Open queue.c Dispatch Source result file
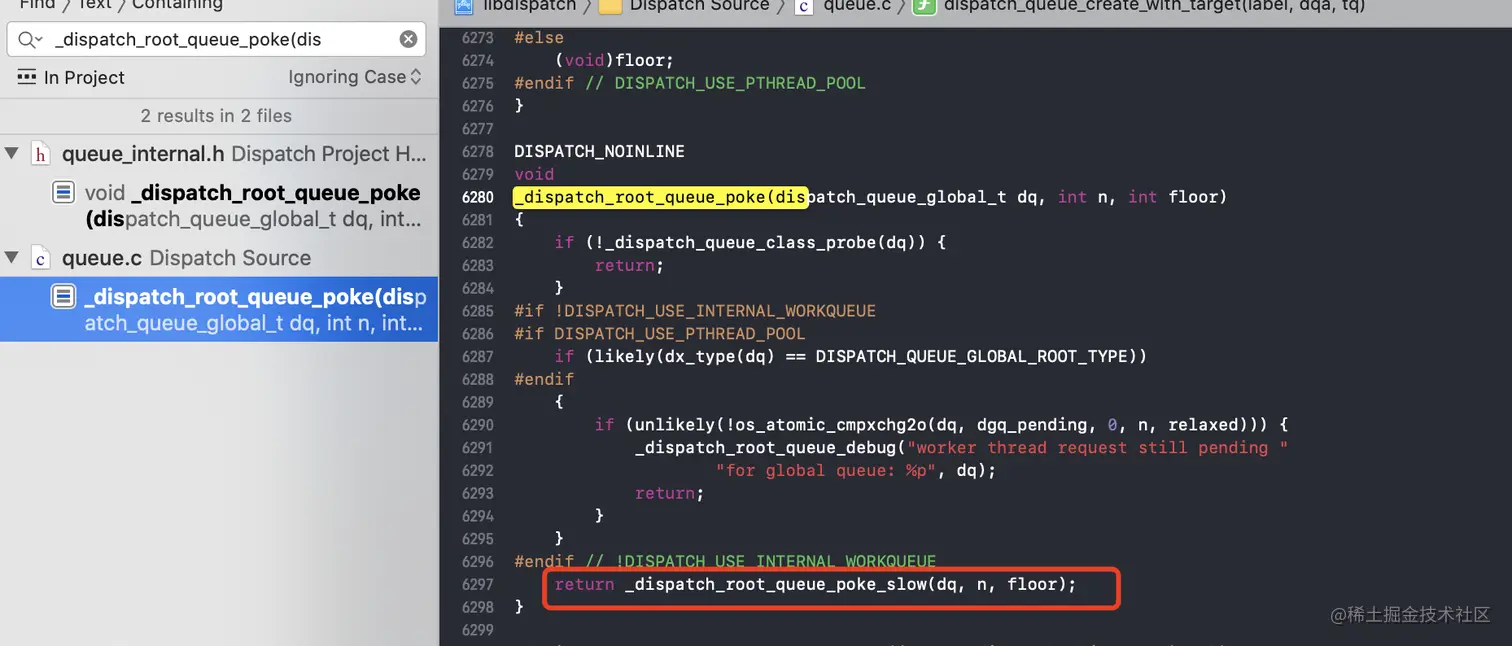This screenshot has height=646, width=1512. coord(186,258)
